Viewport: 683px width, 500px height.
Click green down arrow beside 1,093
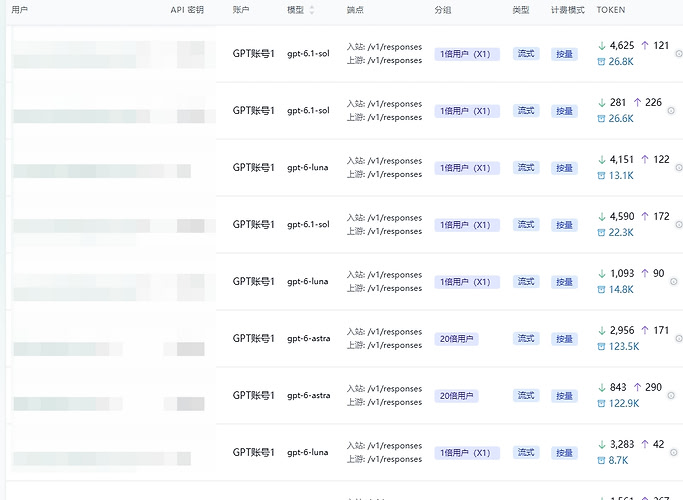pyautogui.click(x=602, y=274)
